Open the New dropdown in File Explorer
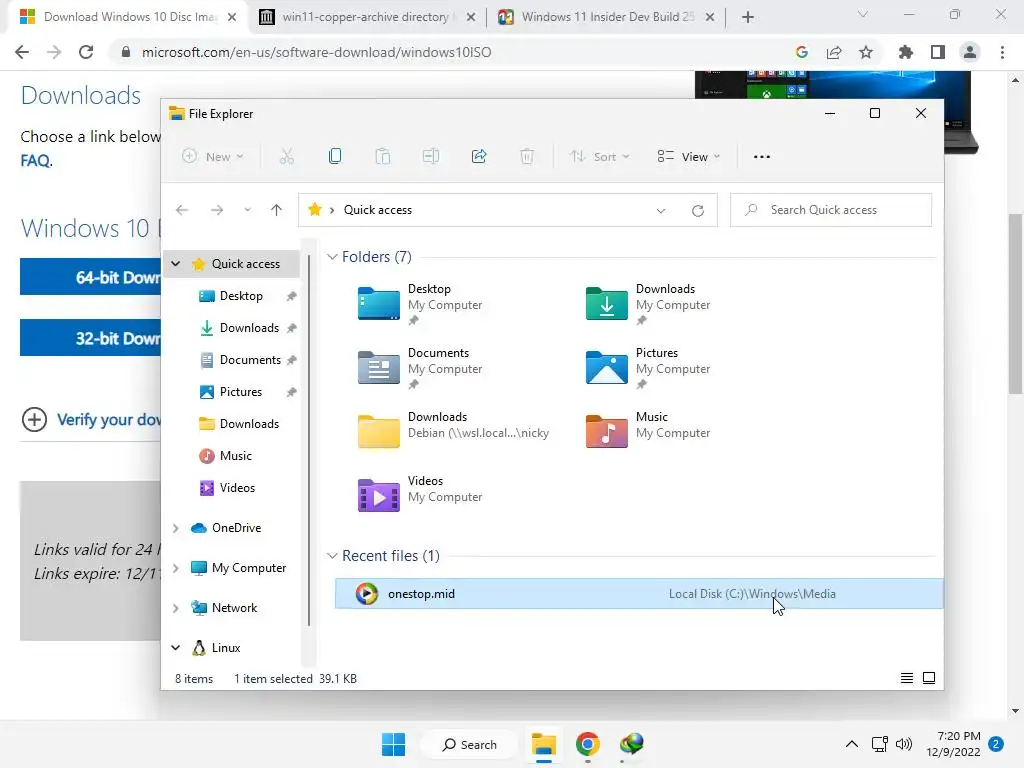The width and height of the screenshot is (1024, 768). pyautogui.click(x=213, y=157)
